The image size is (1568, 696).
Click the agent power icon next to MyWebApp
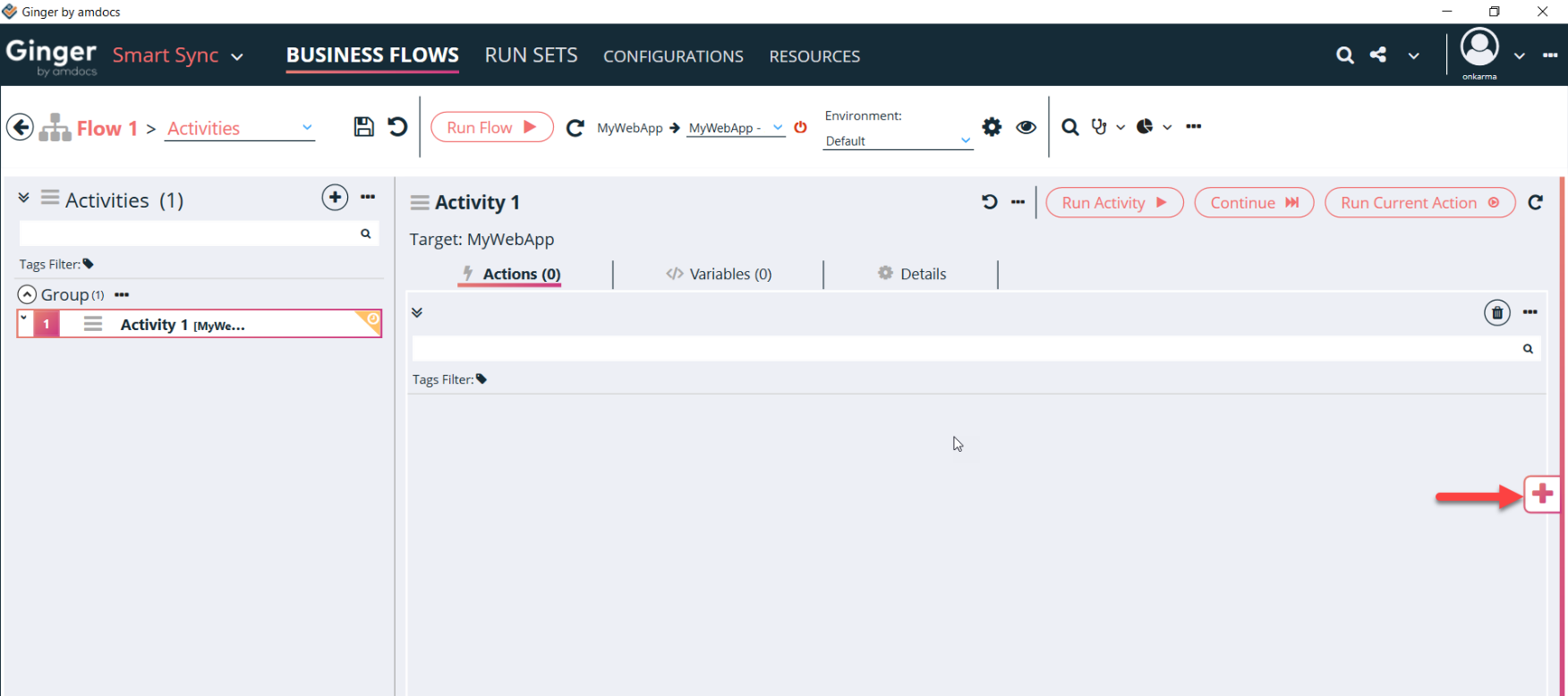(x=801, y=127)
